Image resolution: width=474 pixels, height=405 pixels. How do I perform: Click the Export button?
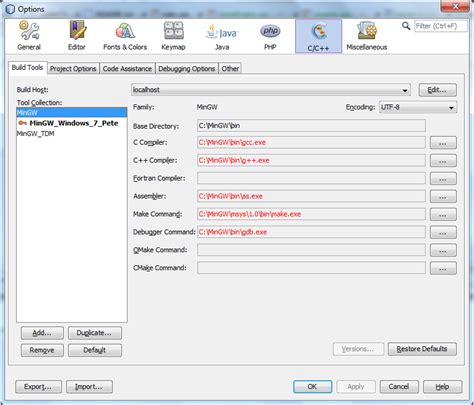38,387
